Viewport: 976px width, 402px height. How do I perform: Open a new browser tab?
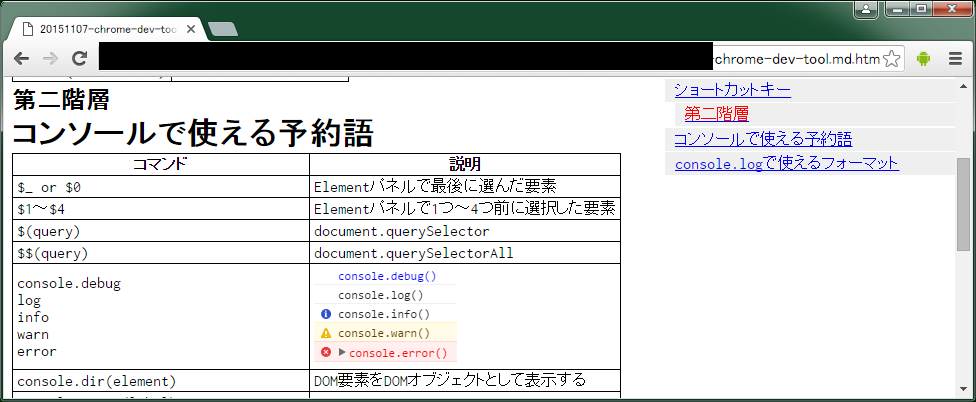tap(222, 29)
